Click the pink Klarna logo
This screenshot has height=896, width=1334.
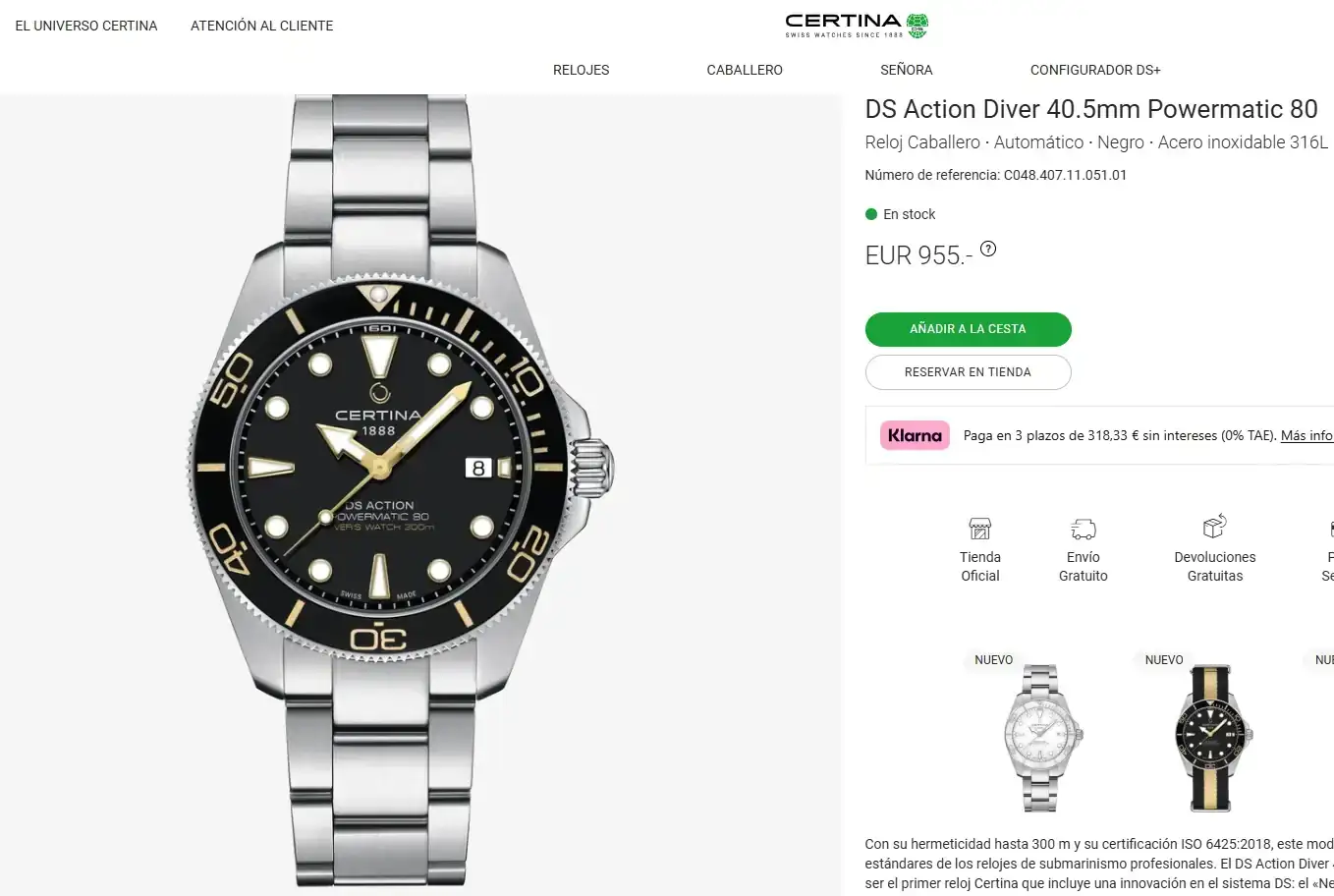(915, 435)
